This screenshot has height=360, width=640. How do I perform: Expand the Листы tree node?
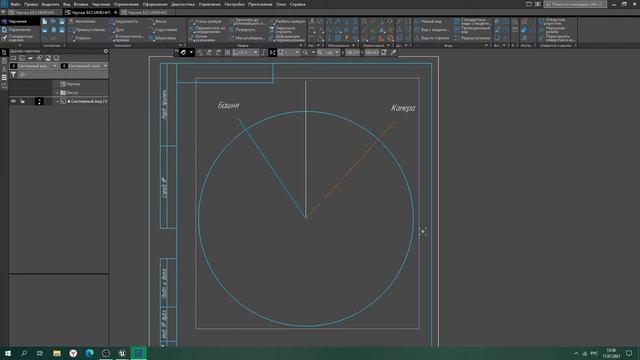point(58,93)
